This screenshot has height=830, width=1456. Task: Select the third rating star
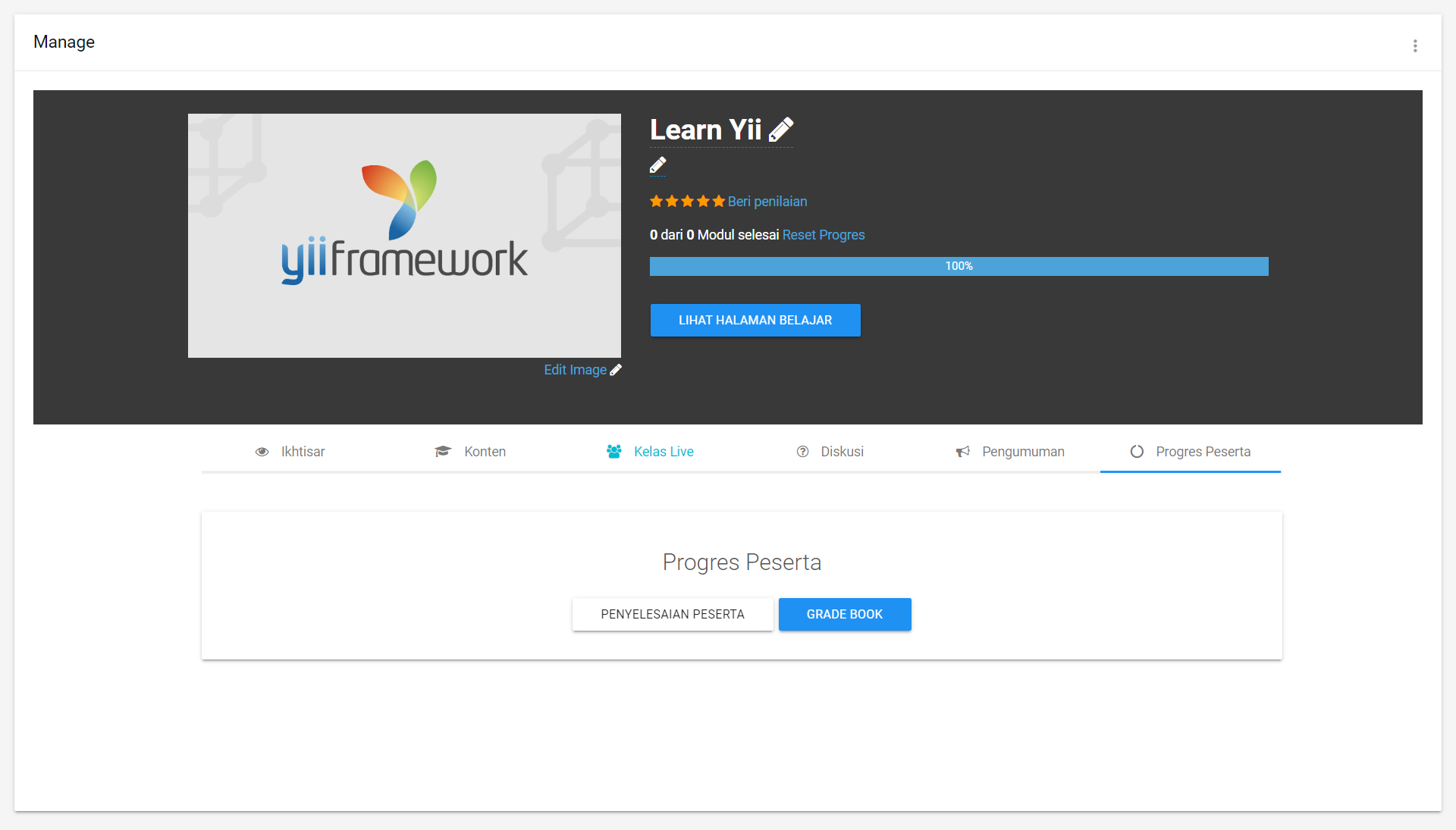pyautogui.click(x=688, y=202)
